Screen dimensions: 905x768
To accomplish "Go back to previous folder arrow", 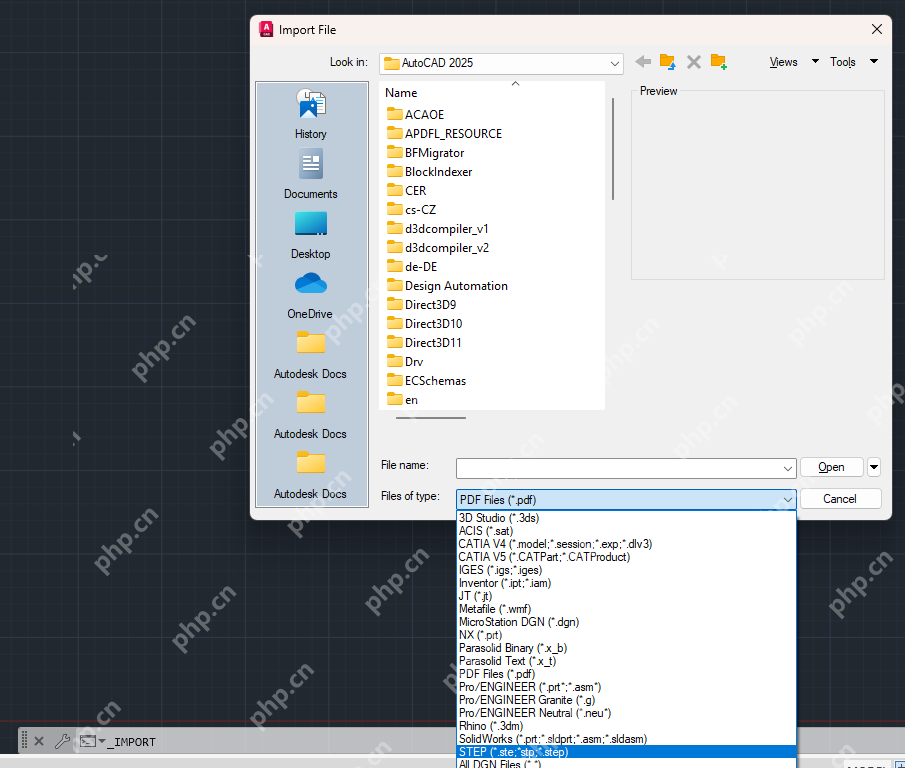I will tap(643, 62).
